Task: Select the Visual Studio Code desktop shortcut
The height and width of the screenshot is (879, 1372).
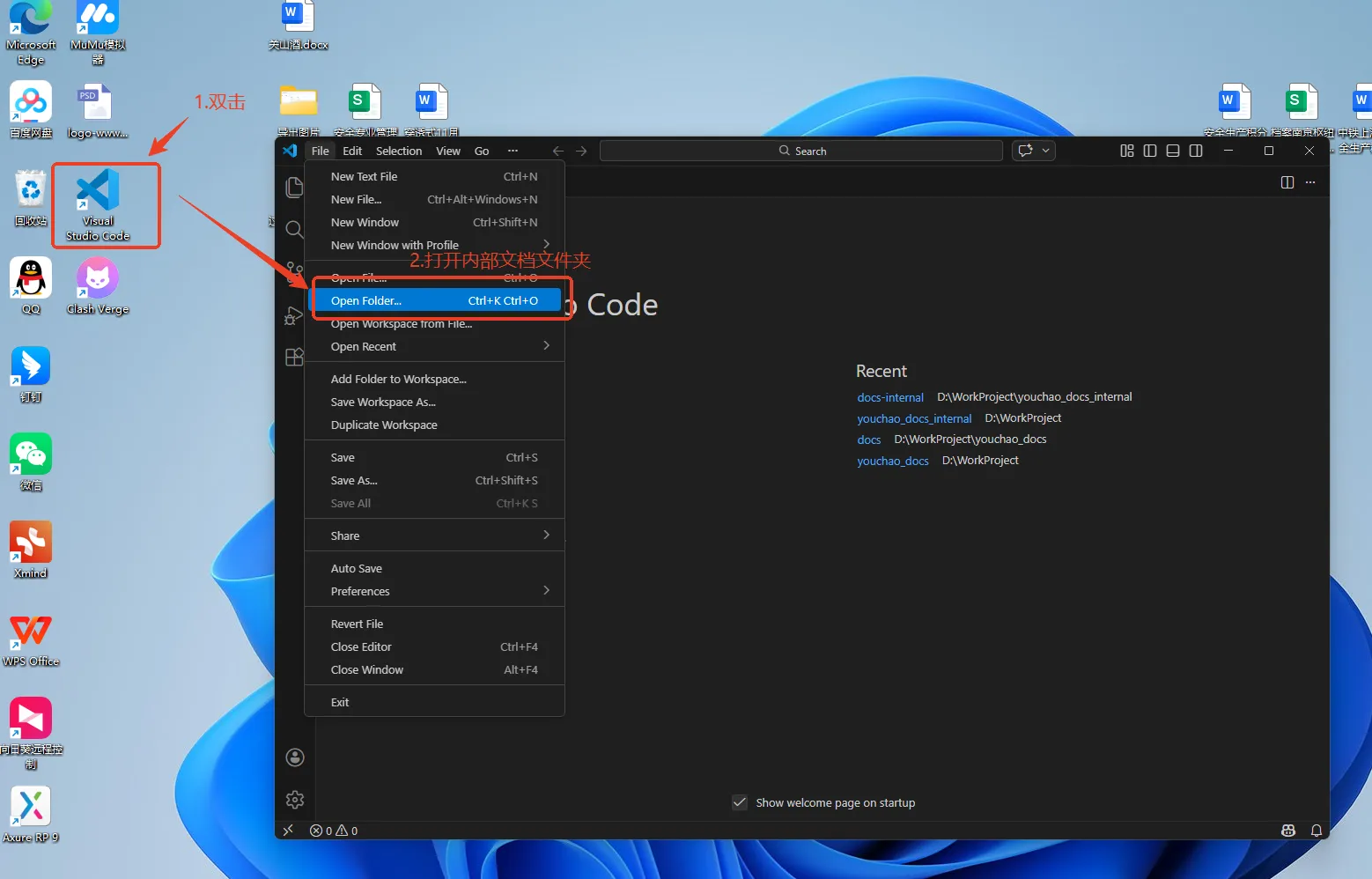Action: pos(98,205)
